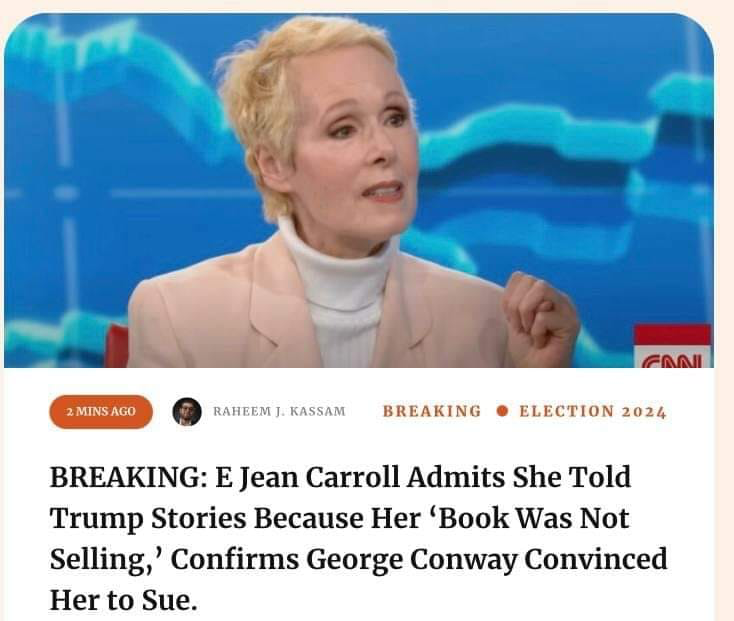
Task: Click the article's hero image
Action: click(x=359, y=190)
